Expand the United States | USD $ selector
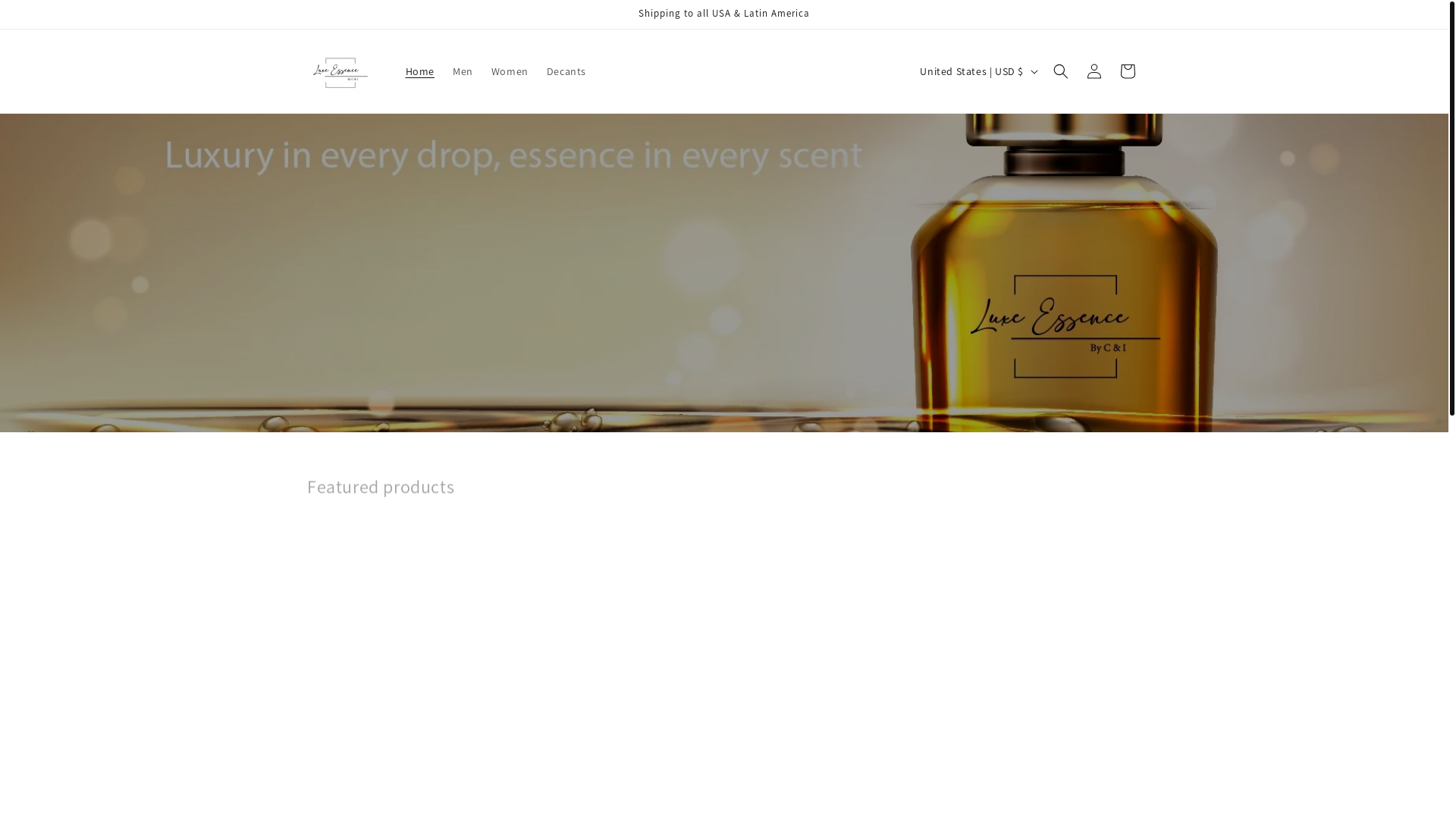The width and height of the screenshot is (1456, 819). [x=977, y=71]
